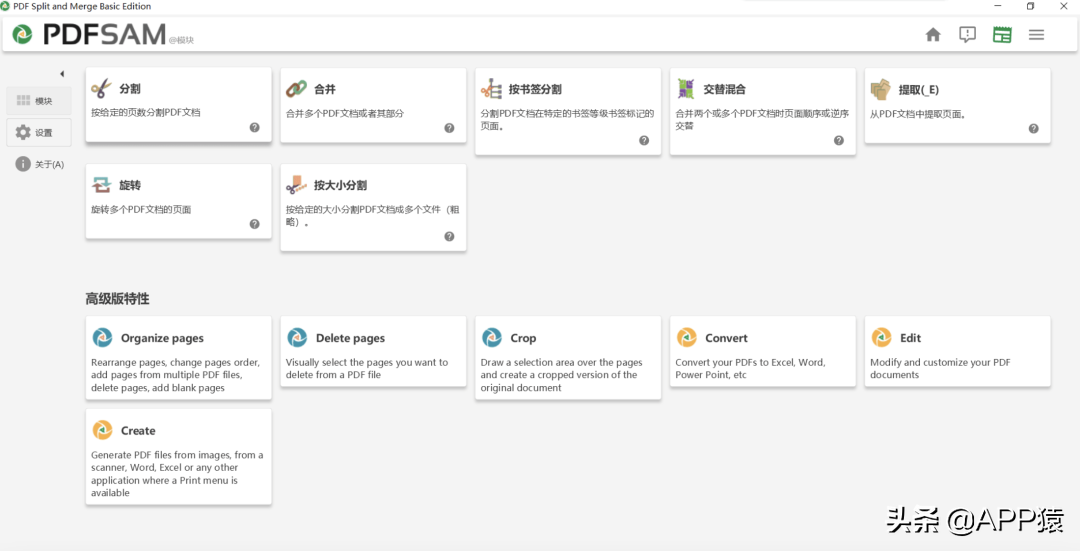Minimize the PDF Split and Merge window
This screenshot has width=1080, height=551.
(x=997, y=6)
